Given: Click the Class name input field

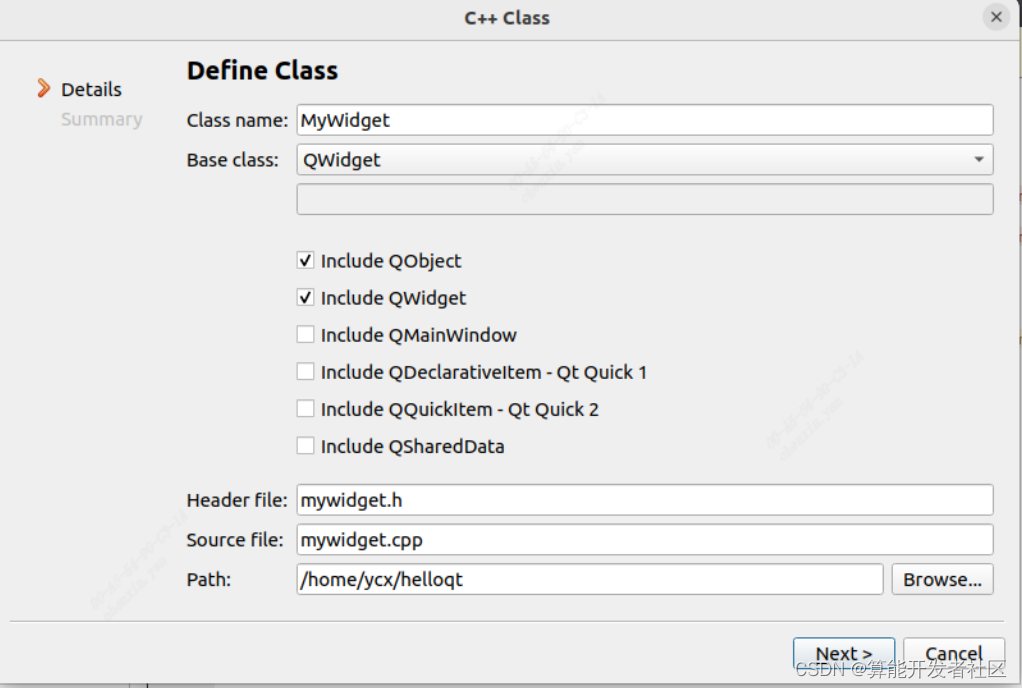Looking at the screenshot, I should (644, 120).
